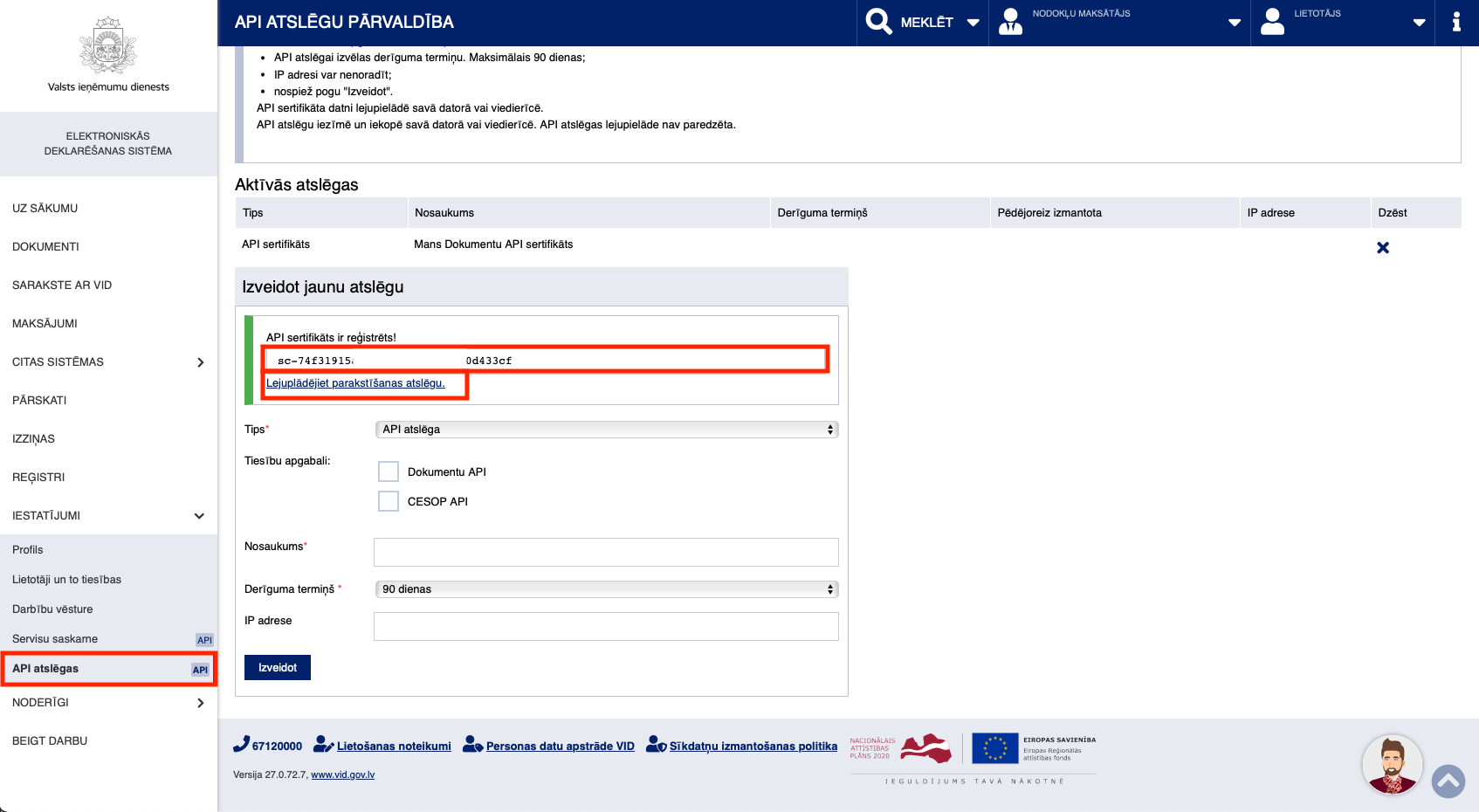Open the virtual assistant avatar
Screen dimensions: 1479x812
point(1392,764)
